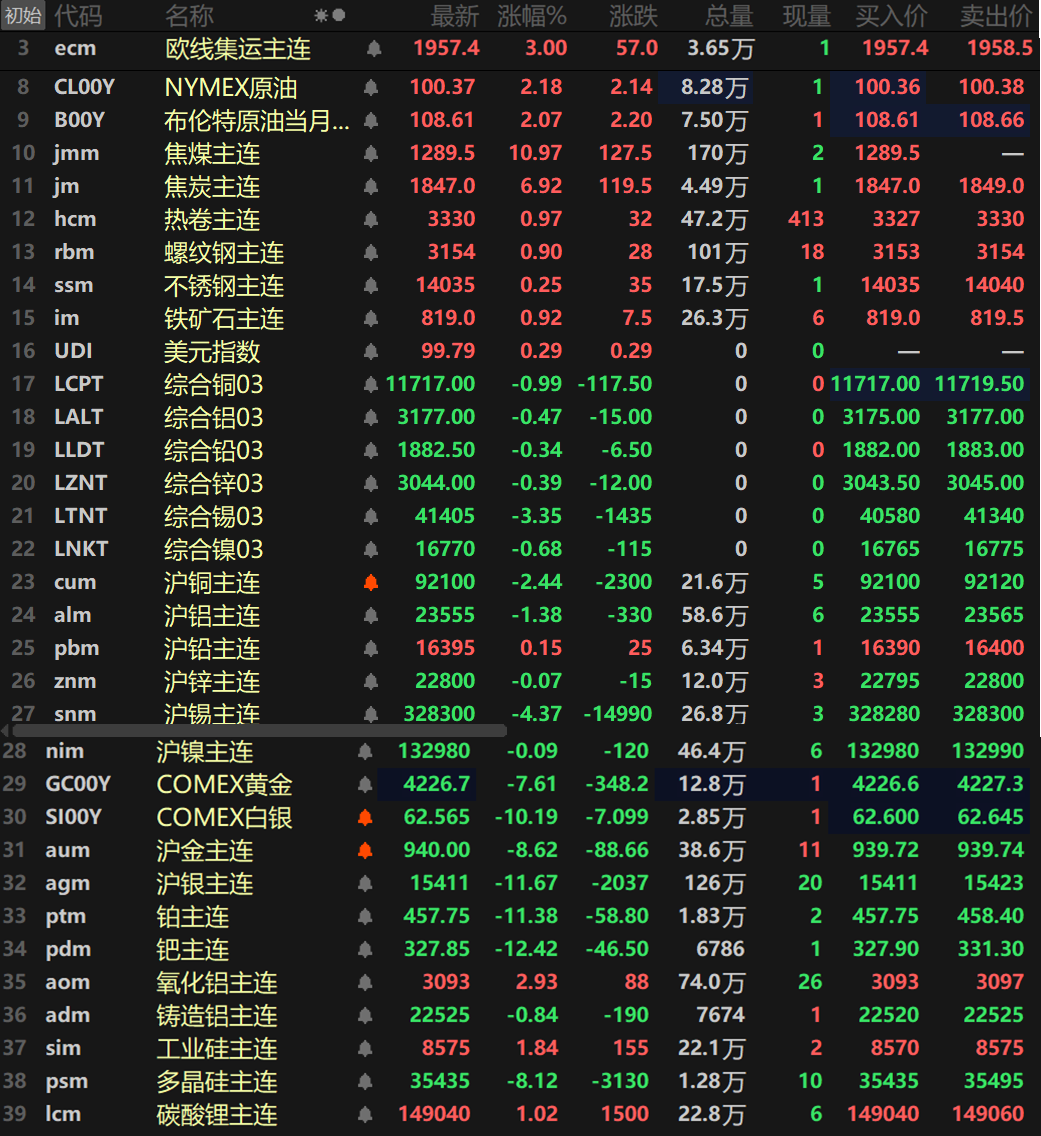
Task: Click the bell icon for NYMEX原油
Action: coord(371,88)
